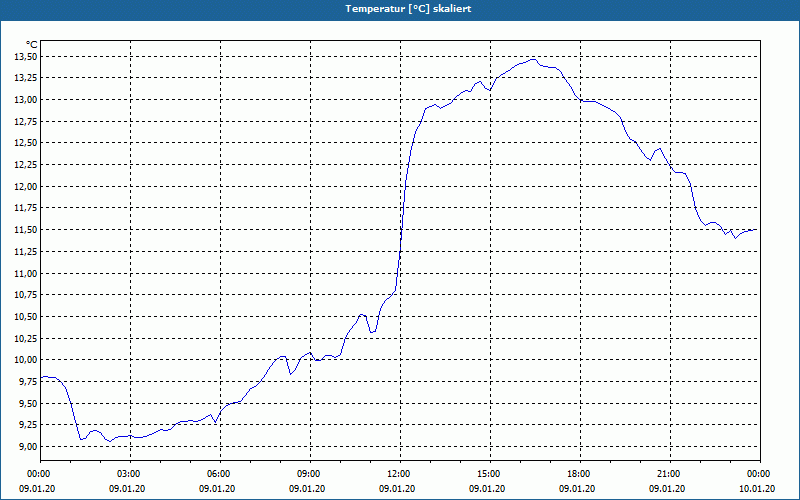Click the 09.01.20 date under 09:00

307,489
